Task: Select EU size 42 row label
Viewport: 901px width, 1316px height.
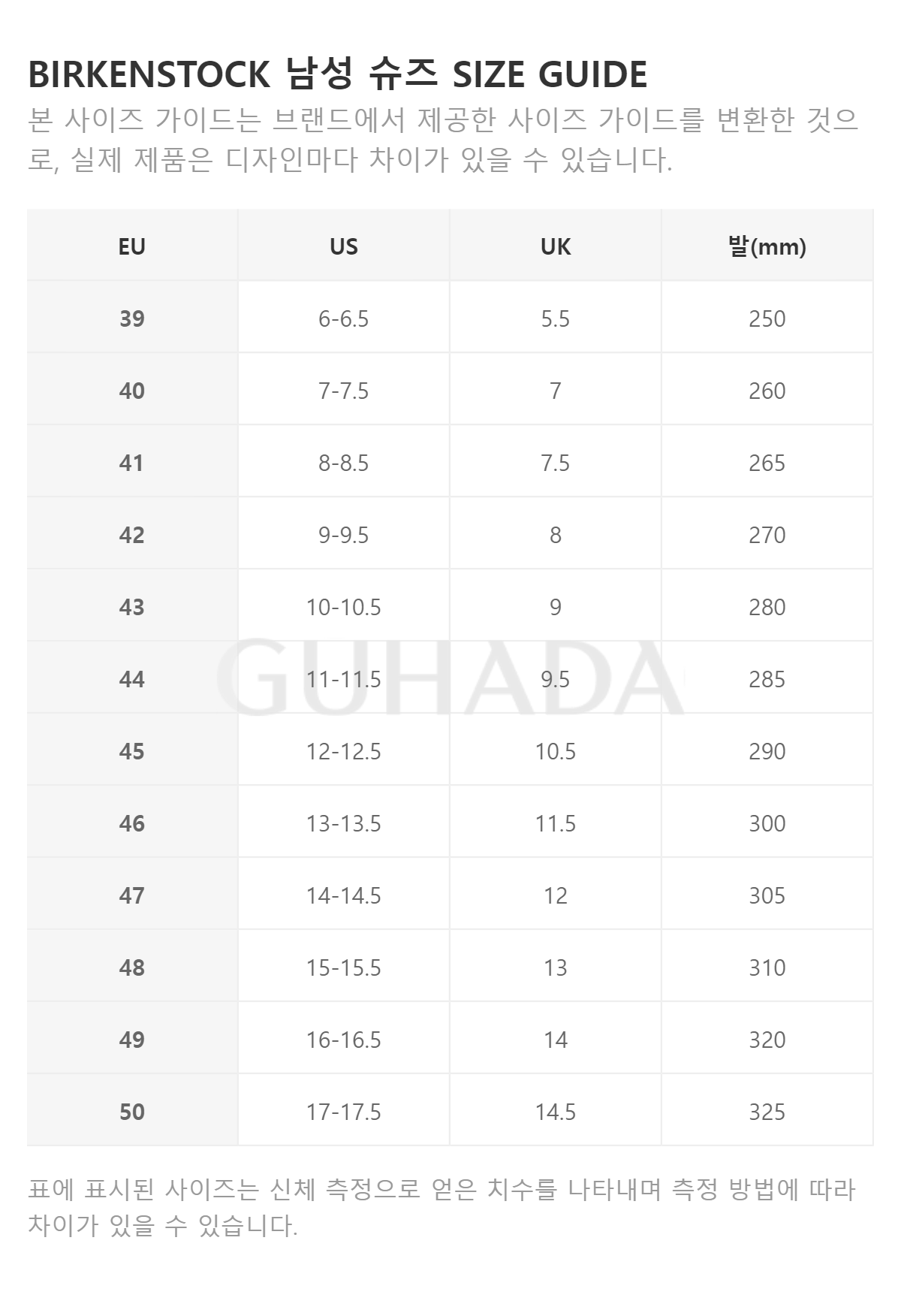Action: [x=132, y=534]
